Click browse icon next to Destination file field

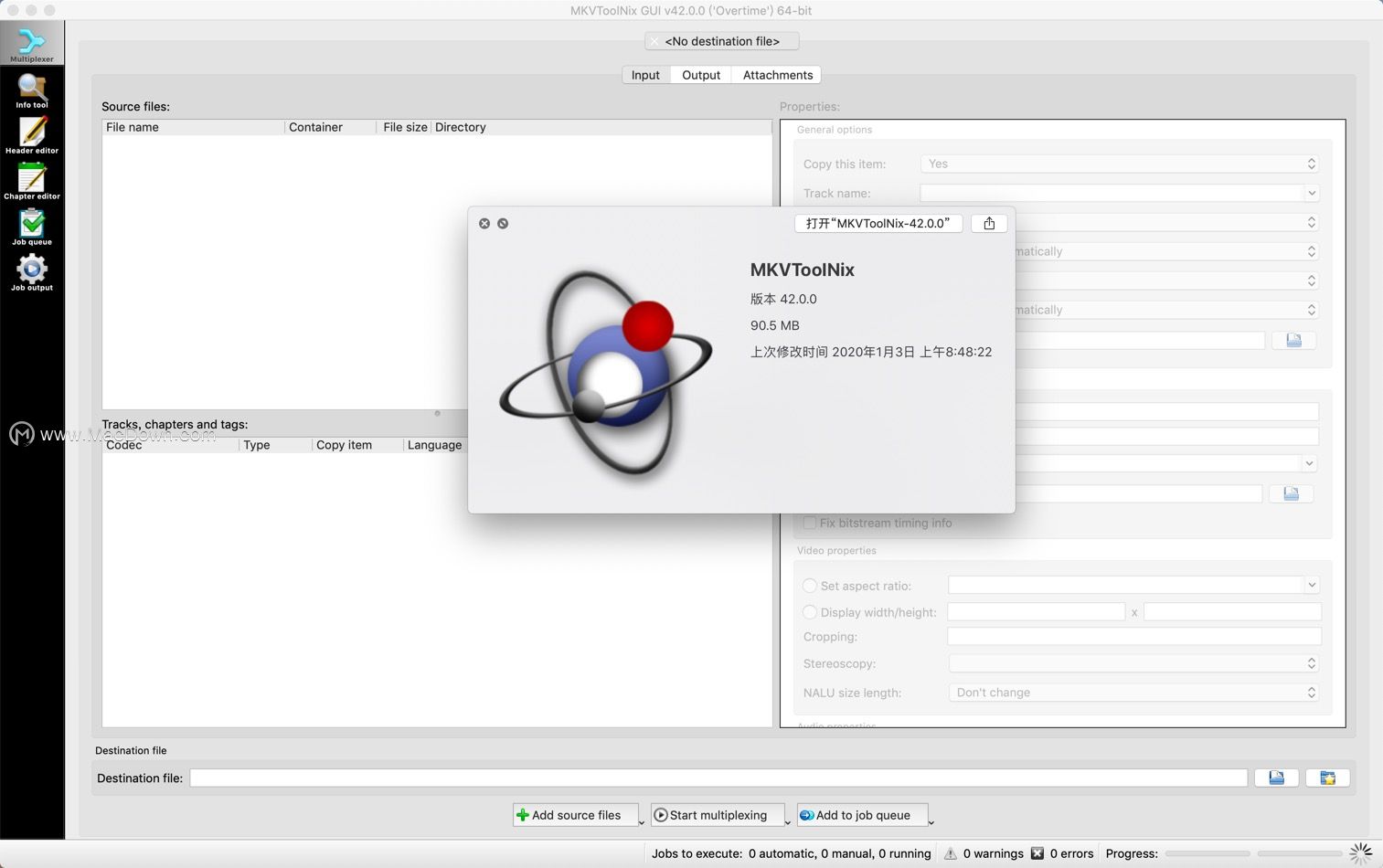tap(1276, 778)
